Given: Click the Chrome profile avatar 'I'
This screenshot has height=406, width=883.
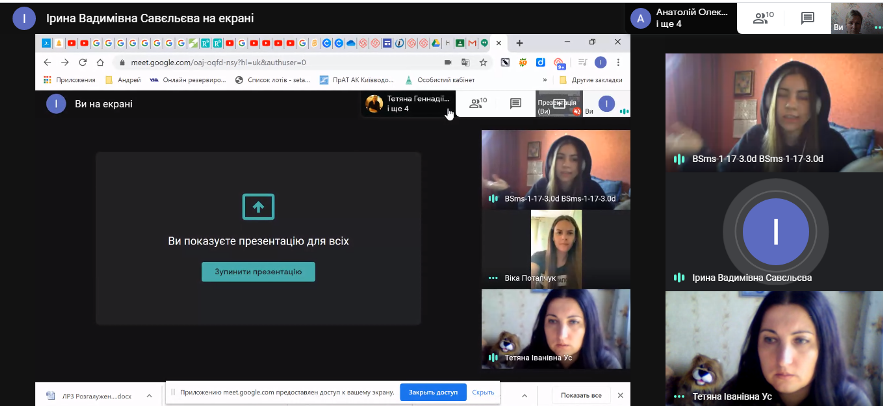Looking at the screenshot, I should point(601,63).
